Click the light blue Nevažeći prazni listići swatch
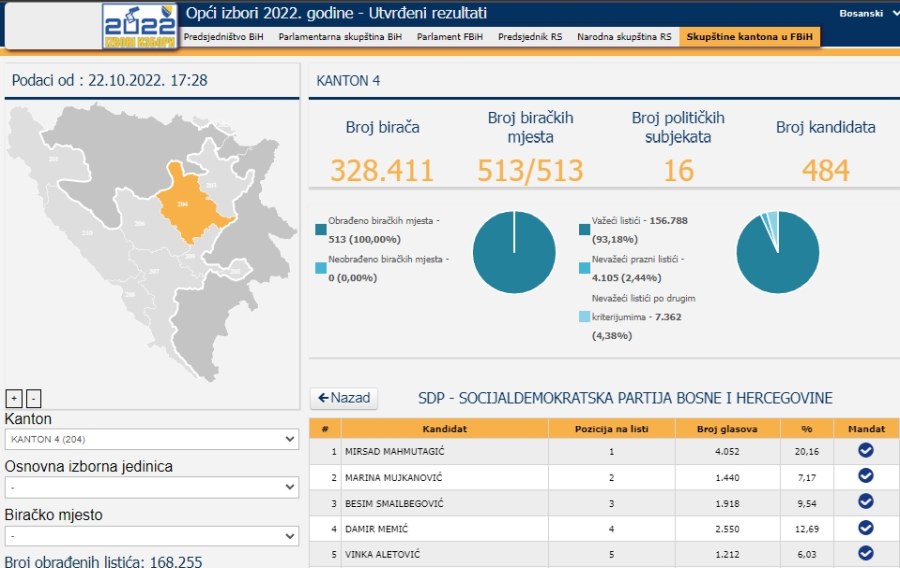The height and width of the screenshot is (568, 900). [x=584, y=268]
